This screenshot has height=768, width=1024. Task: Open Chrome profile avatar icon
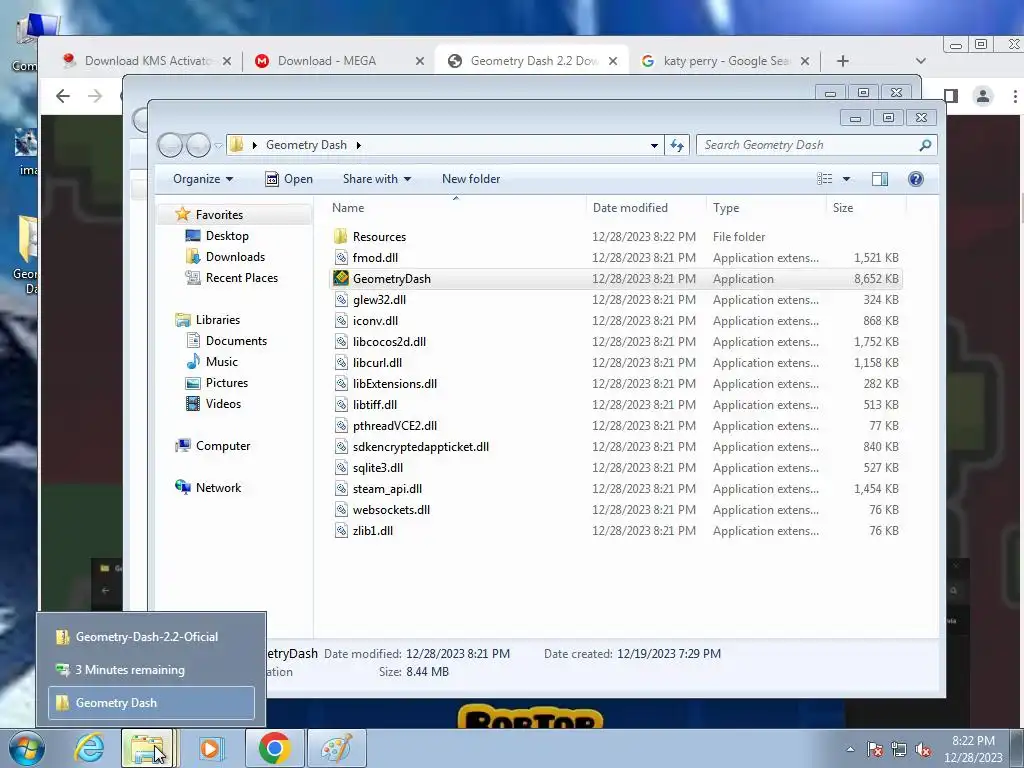pos(982,97)
